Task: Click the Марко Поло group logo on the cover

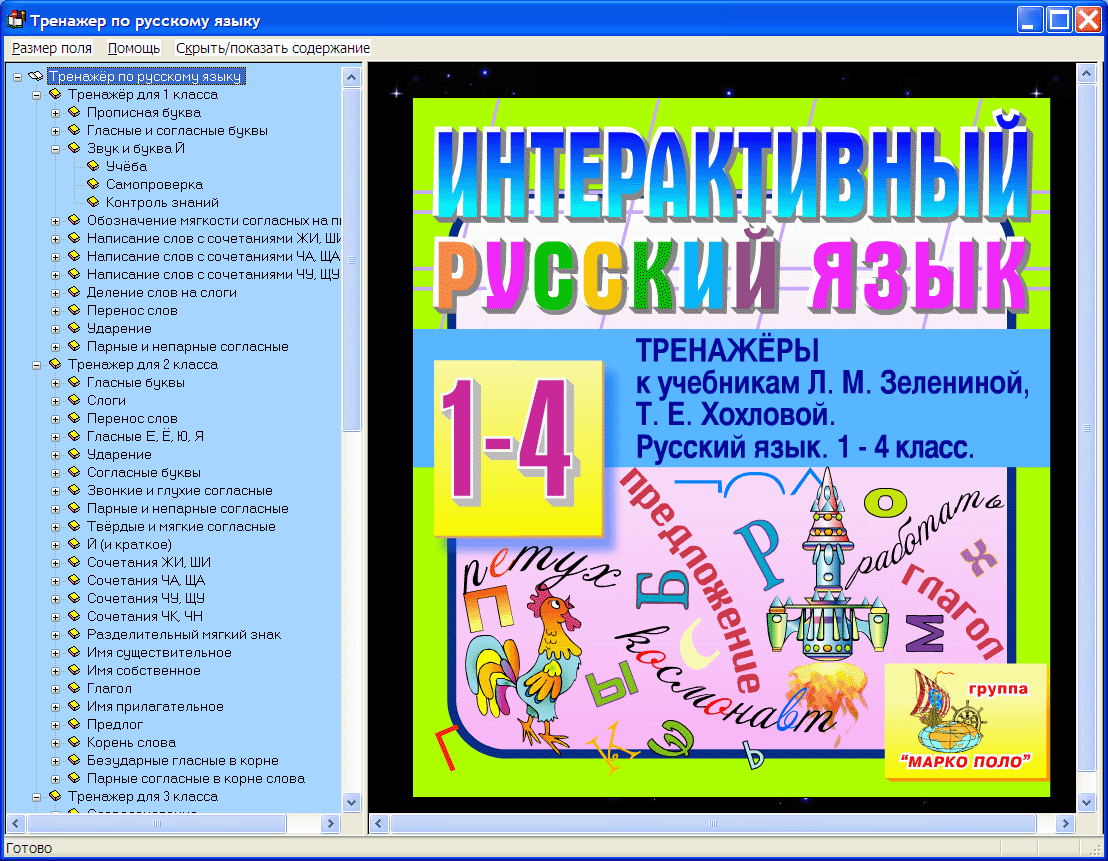Action: tap(965, 722)
